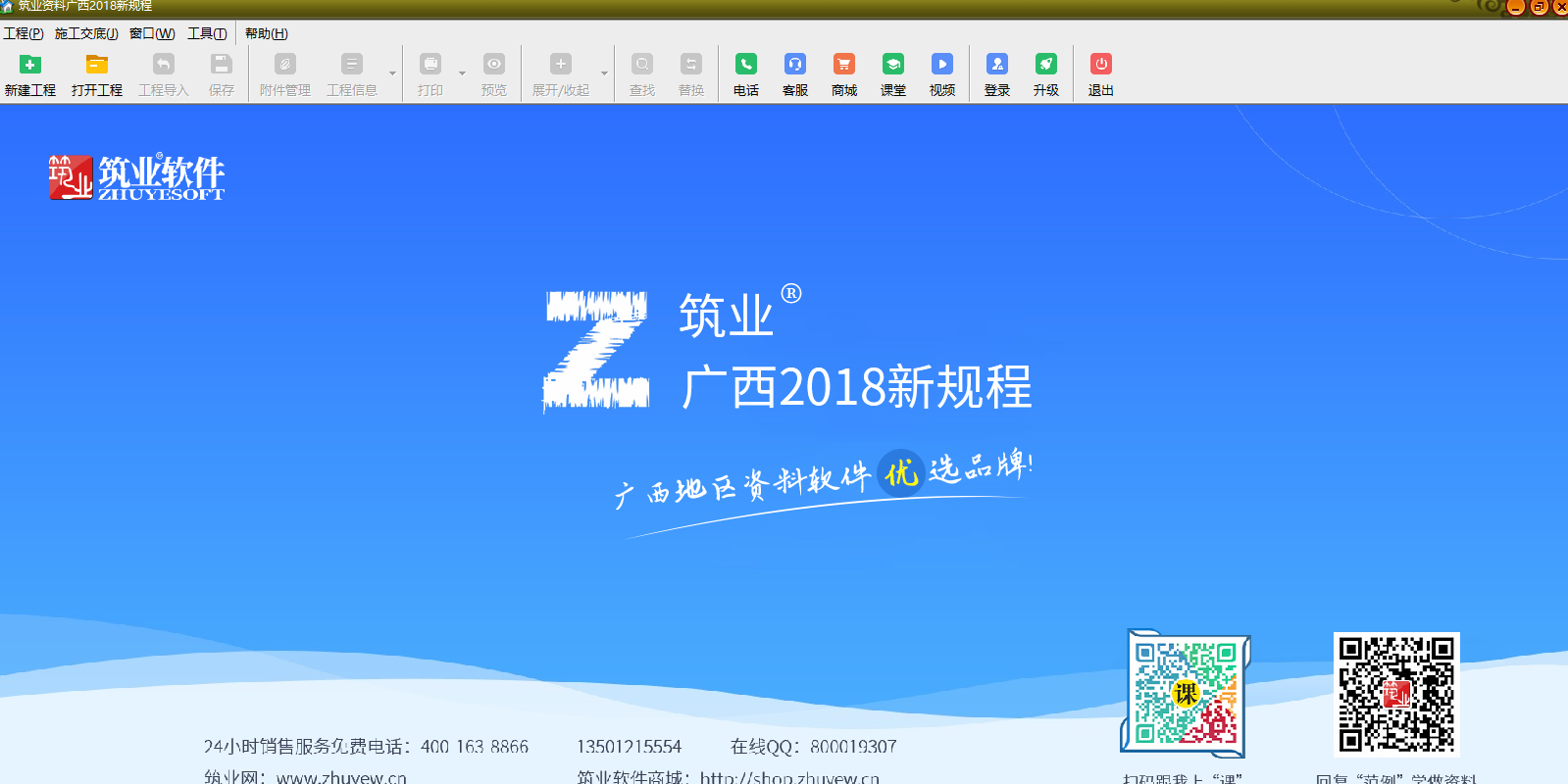
Task: Click the black-and-white 筑业 QR code
Action: (x=1396, y=693)
